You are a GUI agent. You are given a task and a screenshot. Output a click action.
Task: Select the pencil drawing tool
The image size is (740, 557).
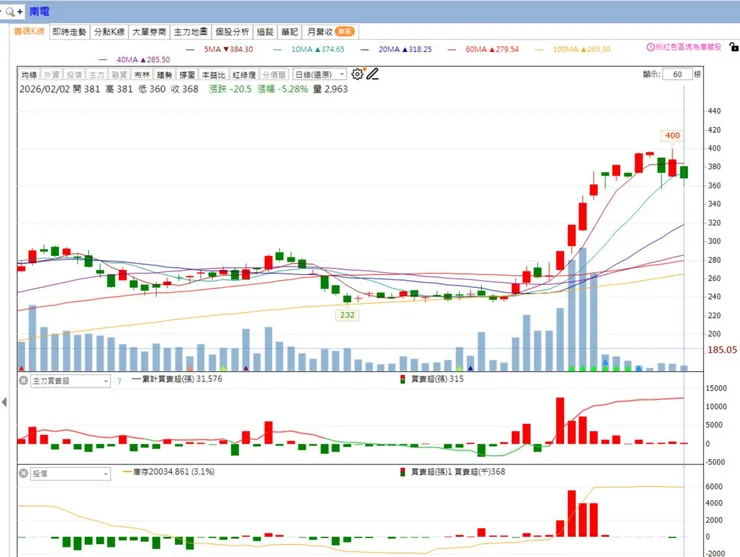point(372,74)
